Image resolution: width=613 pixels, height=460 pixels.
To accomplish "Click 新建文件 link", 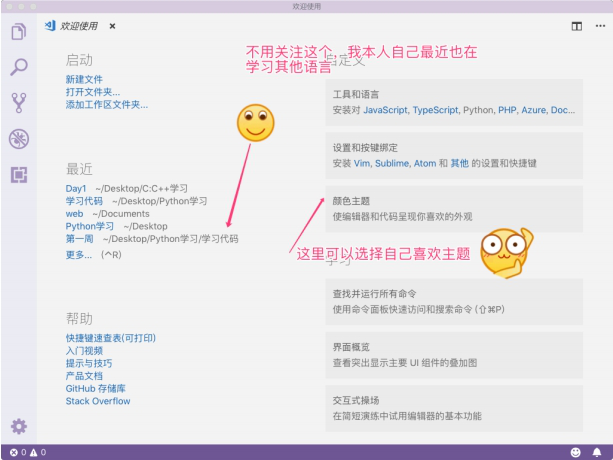I will (84, 79).
